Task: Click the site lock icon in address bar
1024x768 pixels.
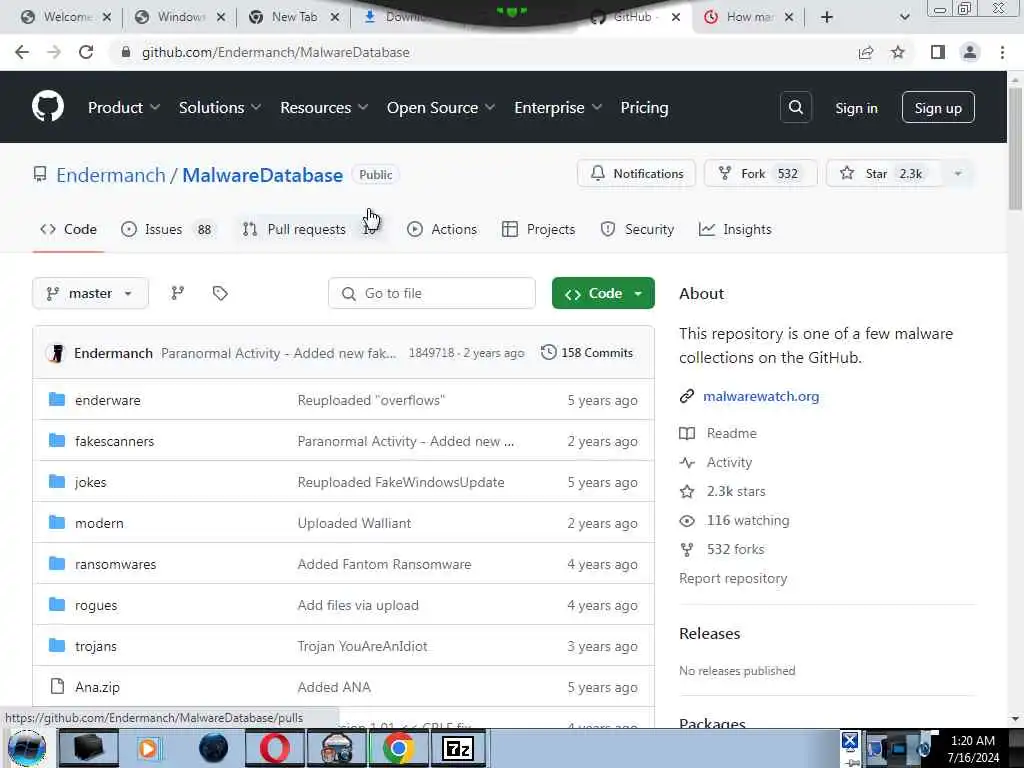Action: pyautogui.click(x=125, y=52)
